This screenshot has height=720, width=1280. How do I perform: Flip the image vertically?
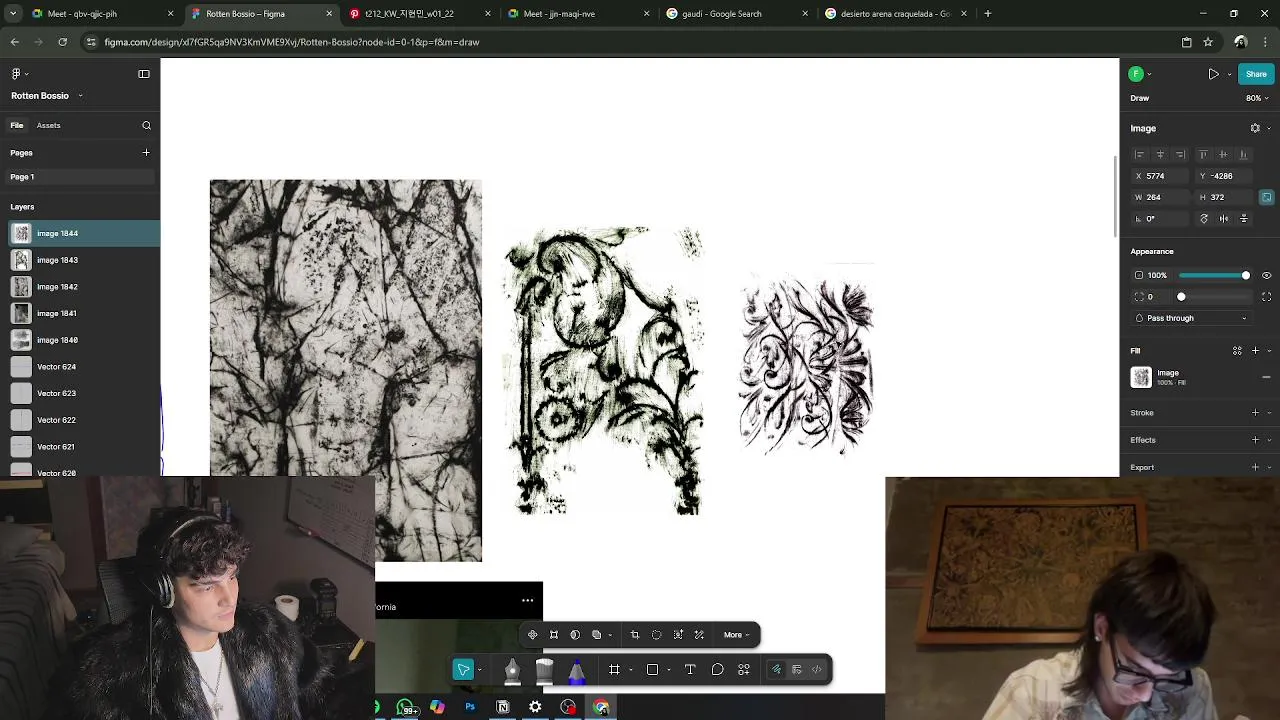pyautogui.click(x=1244, y=219)
